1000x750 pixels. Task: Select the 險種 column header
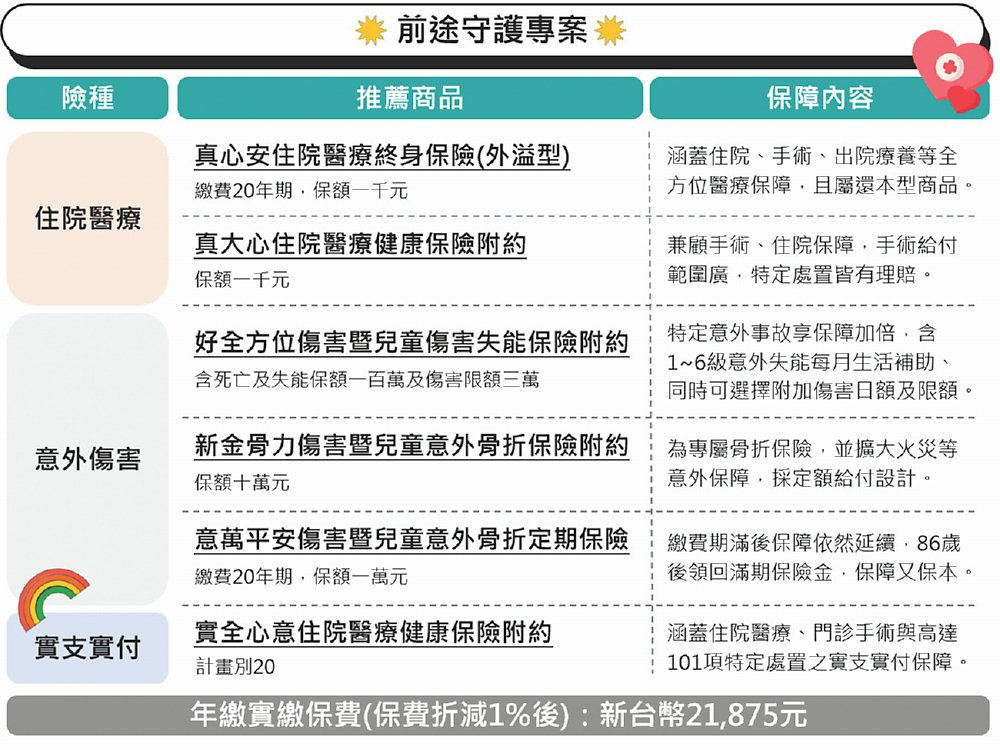88,97
